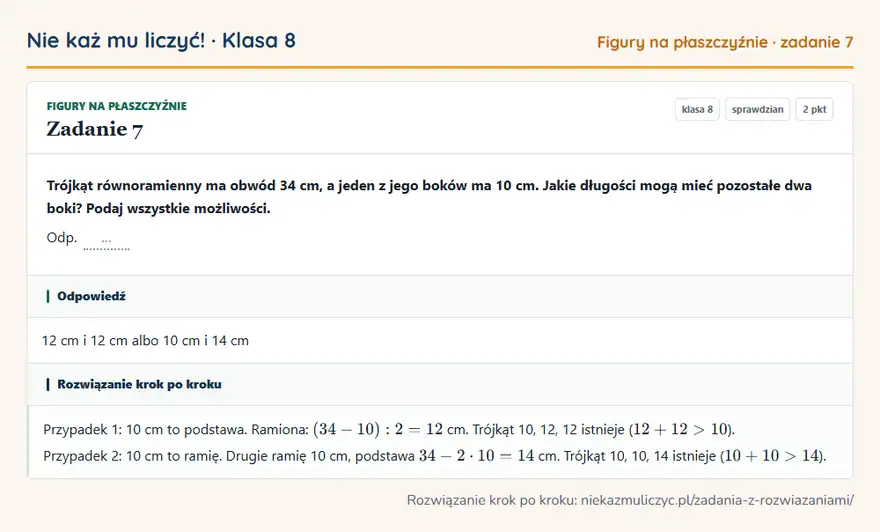Click the 'klasa 8' tag
The width and height of the screenshot is (880, 532).
(x=697, y=109)
